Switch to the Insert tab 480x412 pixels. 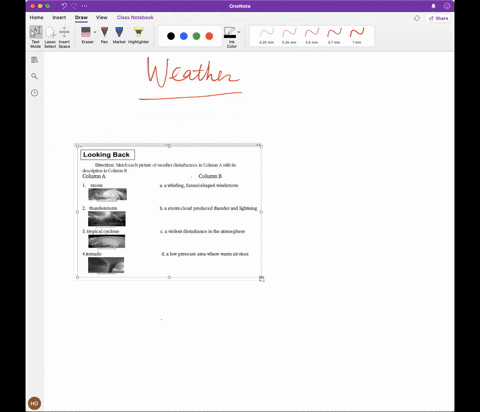59,17
